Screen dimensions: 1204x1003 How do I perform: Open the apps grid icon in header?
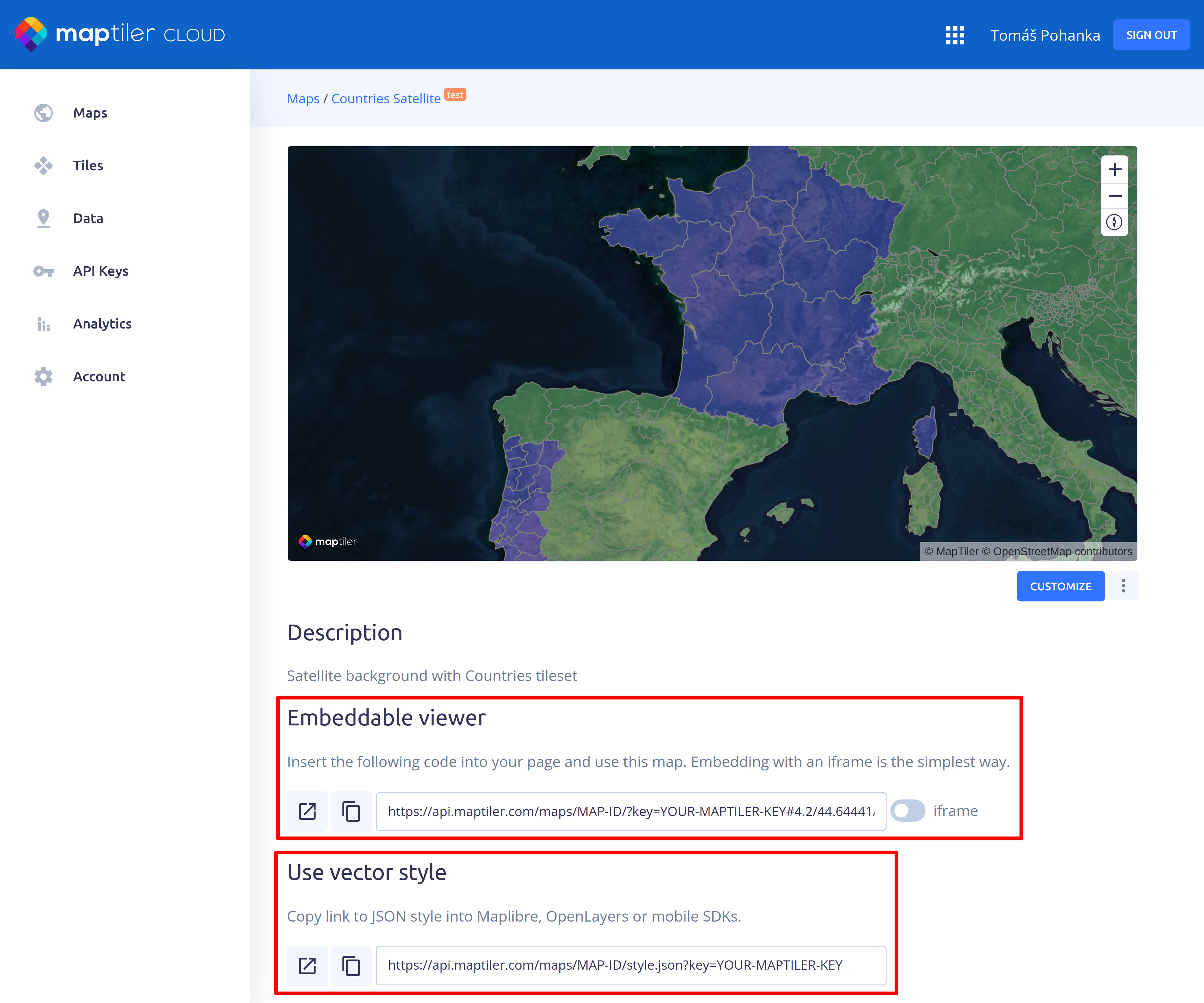[x=955, y=35]
